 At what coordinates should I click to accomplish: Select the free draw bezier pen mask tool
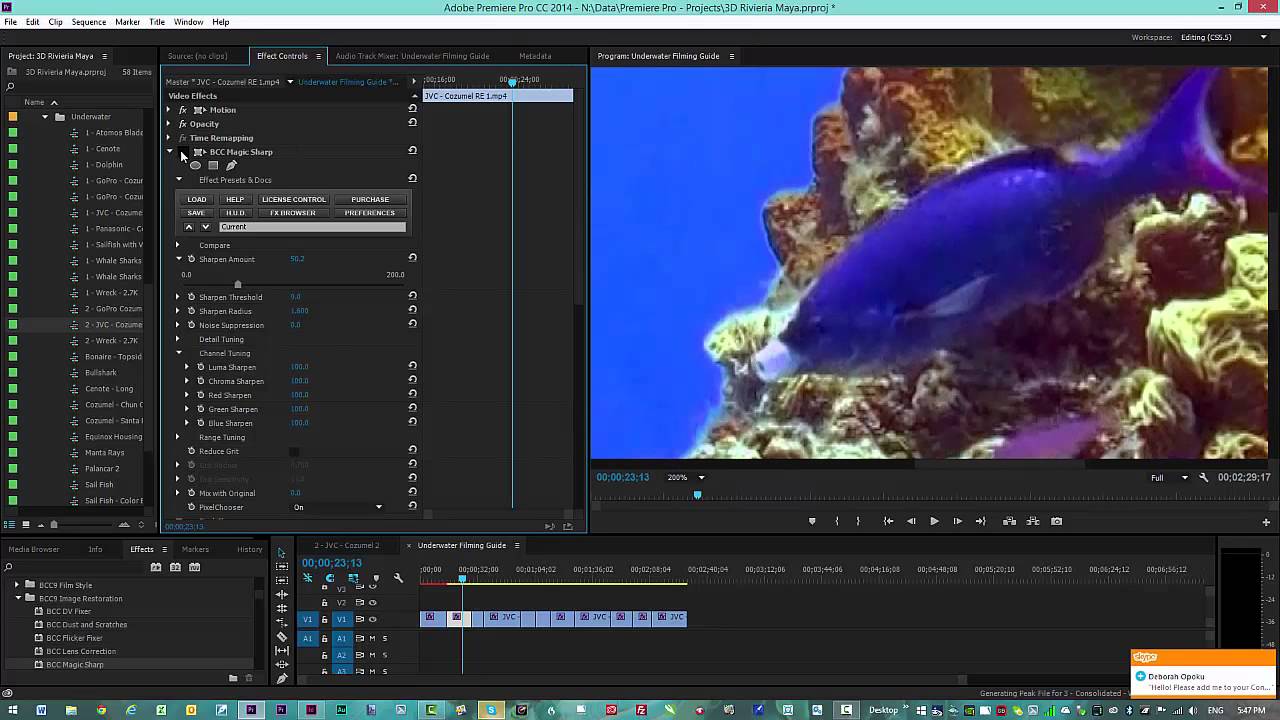231,166
